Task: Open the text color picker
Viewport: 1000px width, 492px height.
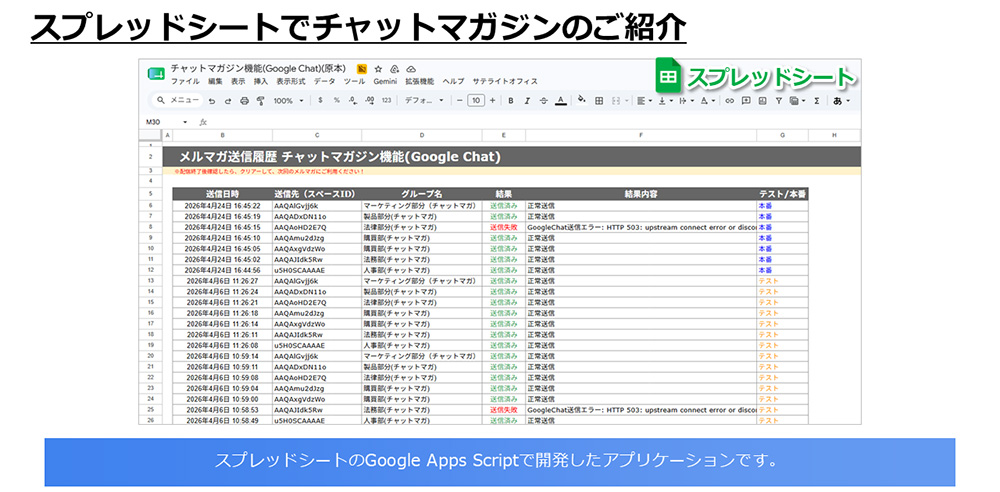Action: pyautogui.click(x=561, y=100)
